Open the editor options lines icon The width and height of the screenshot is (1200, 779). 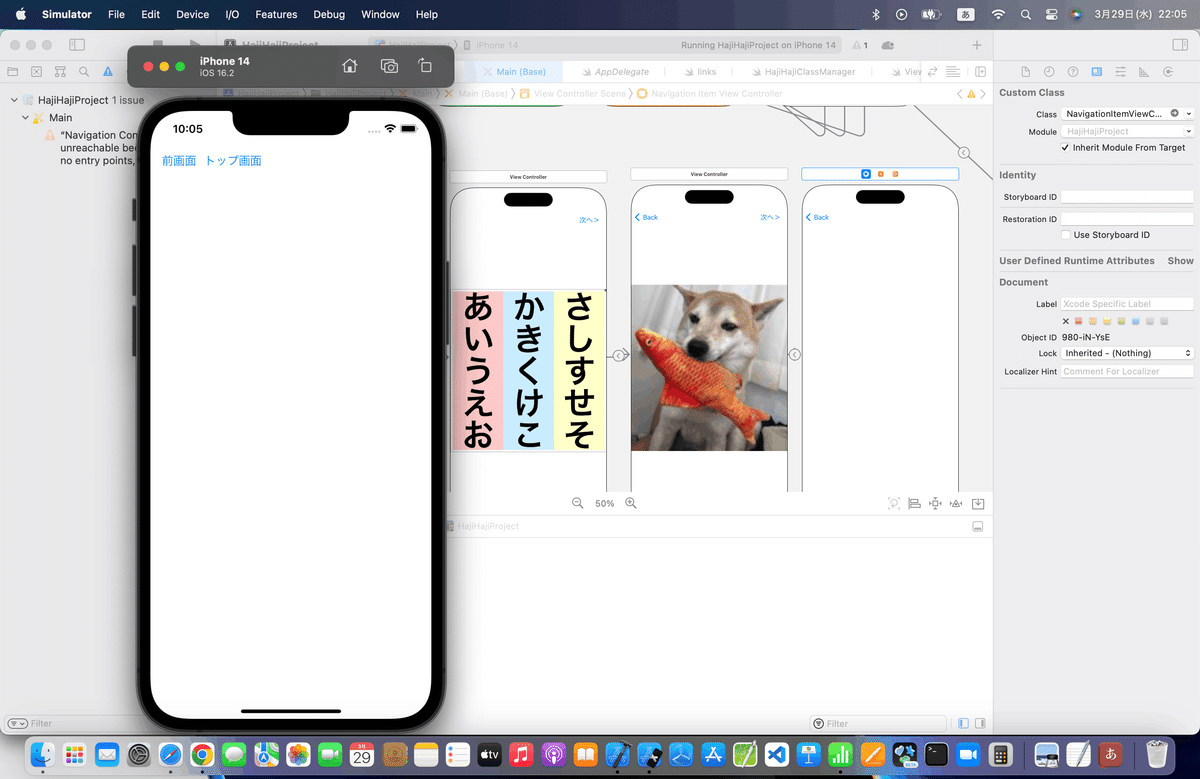tap(953, 72)
